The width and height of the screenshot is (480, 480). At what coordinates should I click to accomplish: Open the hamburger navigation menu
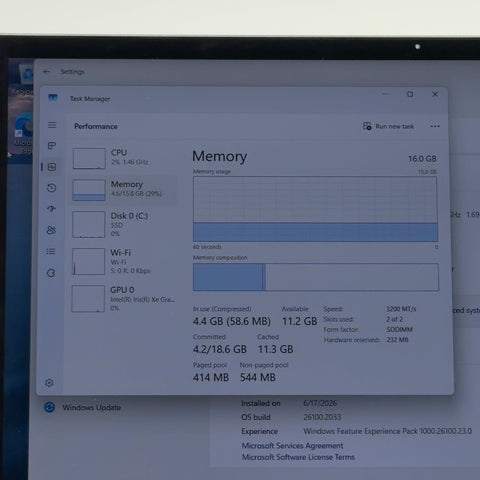point(52,125)
